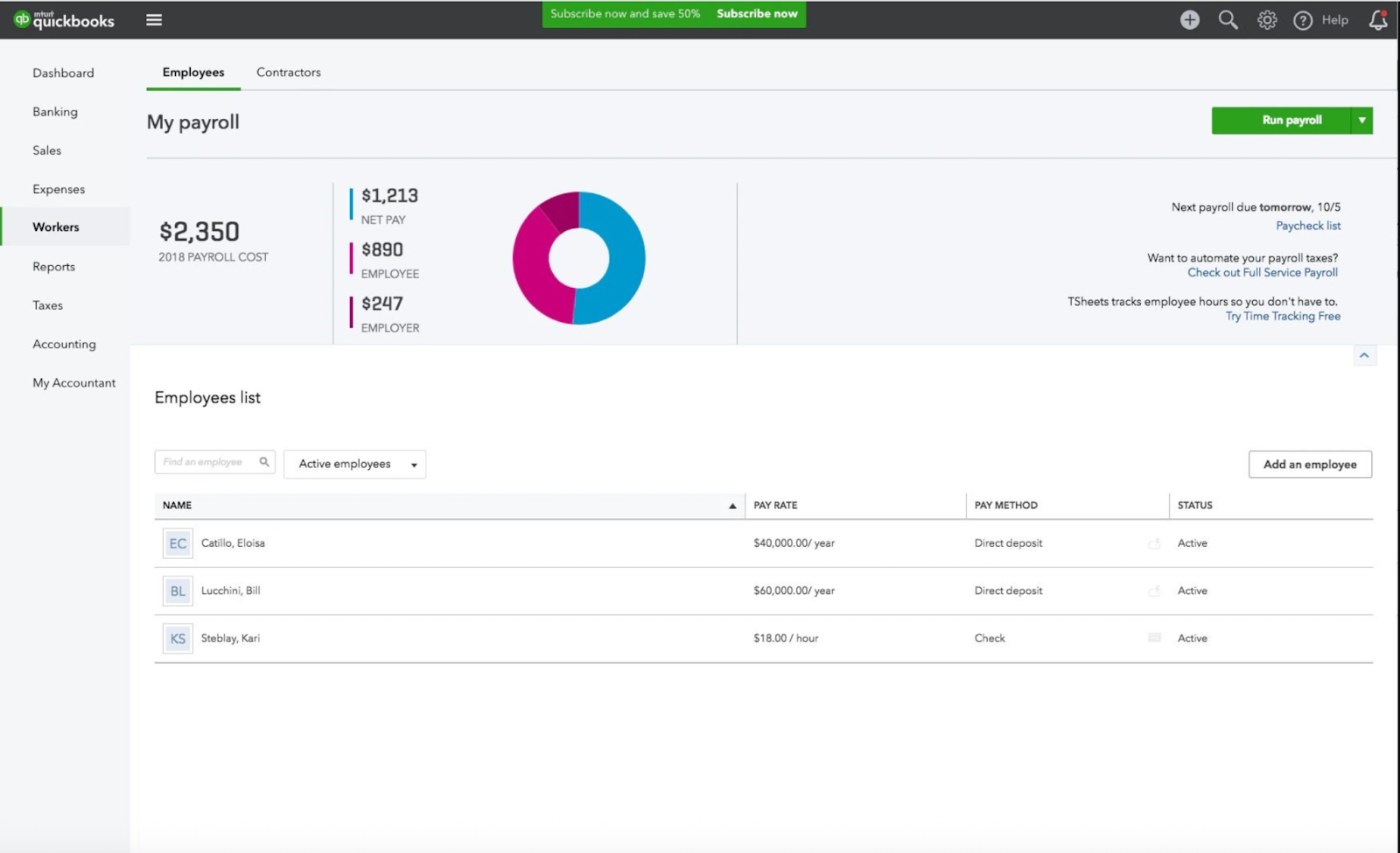Click the QuickBooks logo
1400x853 pixels.
pyautogui.click(x=63, y=19)
